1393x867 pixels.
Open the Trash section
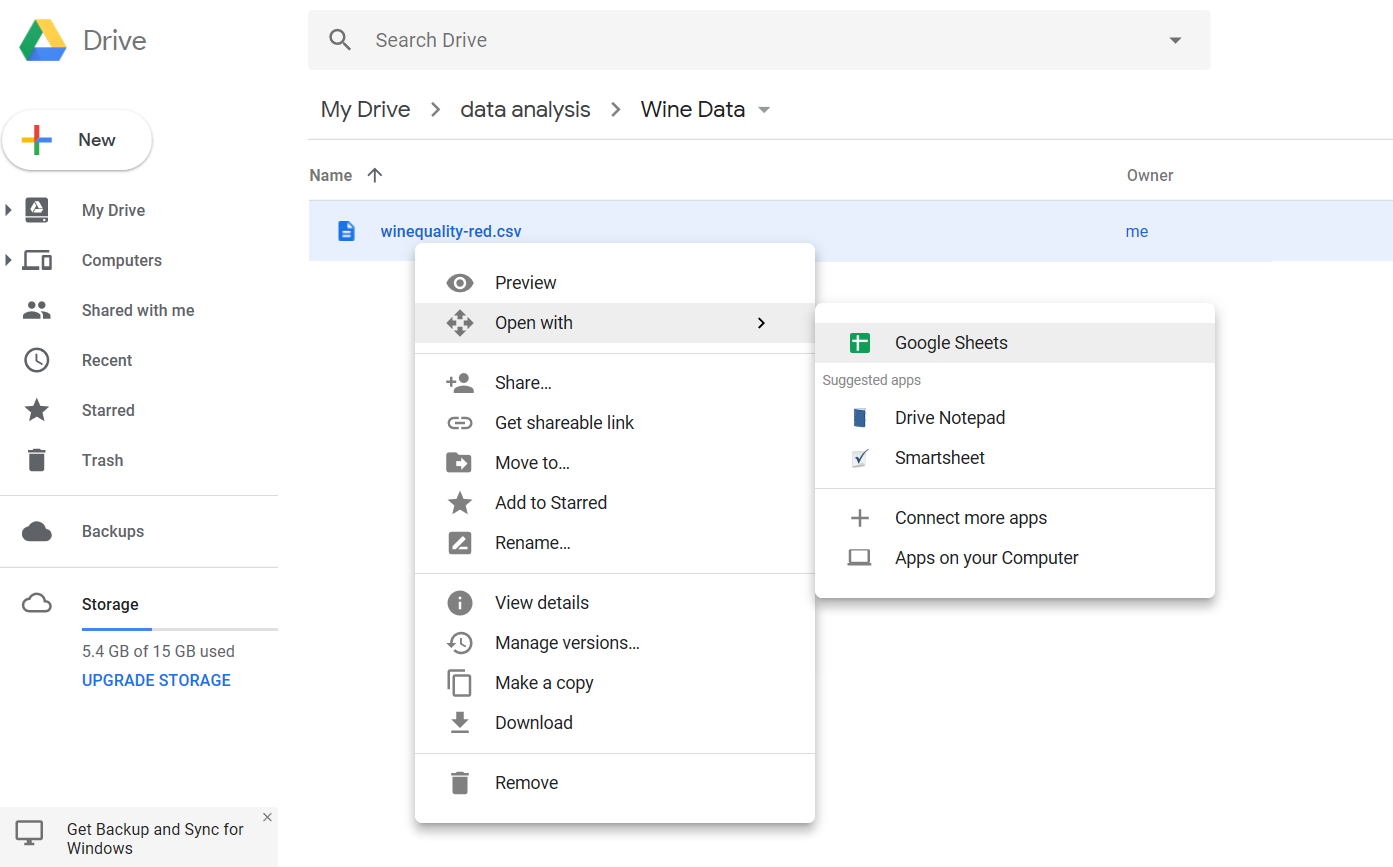click(102, 460)
